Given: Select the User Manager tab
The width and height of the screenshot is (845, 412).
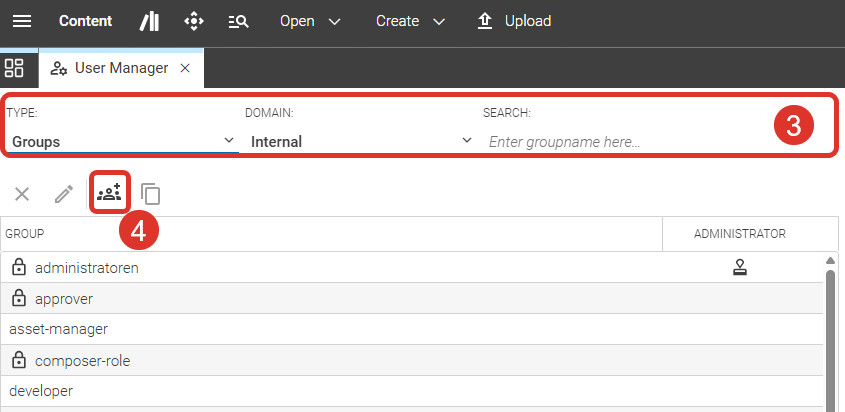Looking at the screenshot, I should point(111,69).
